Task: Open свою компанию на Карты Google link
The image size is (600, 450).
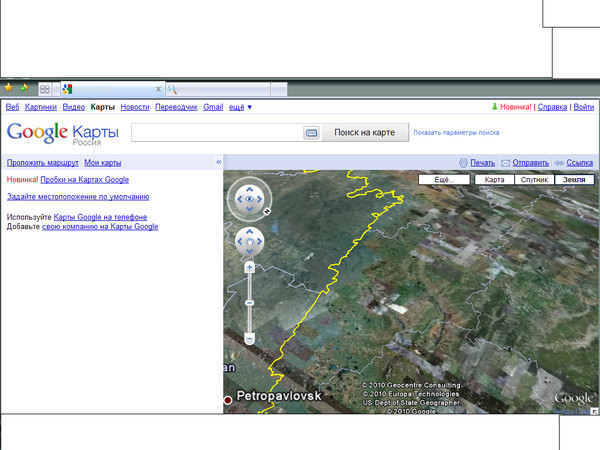Action: pyautogui.click(x=100, y=227)
